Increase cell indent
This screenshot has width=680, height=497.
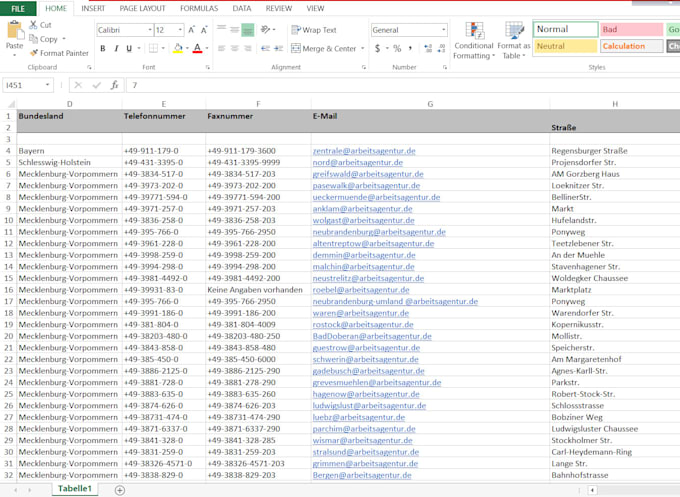278,48
